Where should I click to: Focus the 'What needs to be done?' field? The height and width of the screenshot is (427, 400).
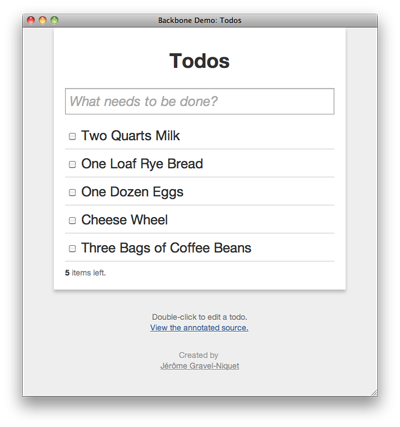pyautogui.click(x=200, y=101)
